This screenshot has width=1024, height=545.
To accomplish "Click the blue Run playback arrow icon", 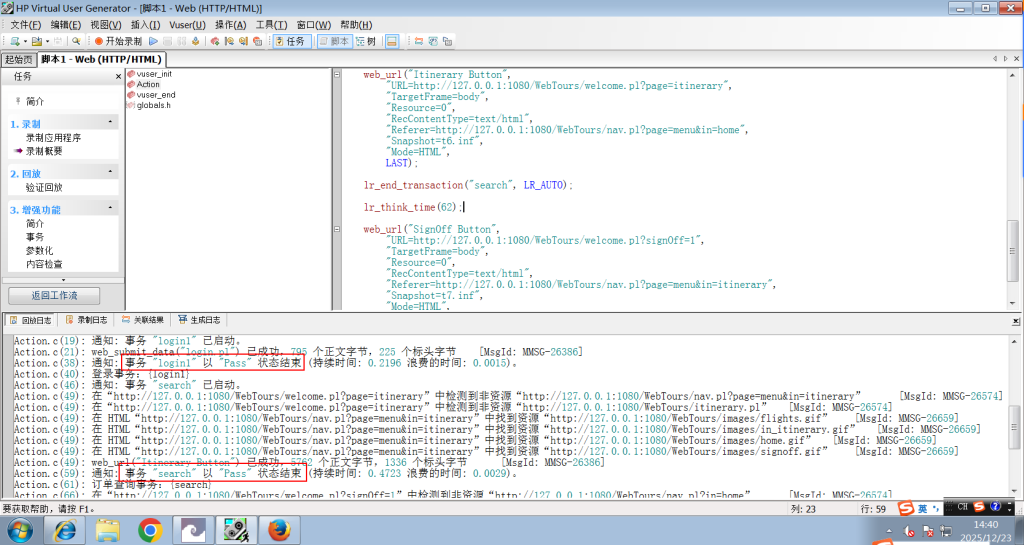I will point(153,41).
